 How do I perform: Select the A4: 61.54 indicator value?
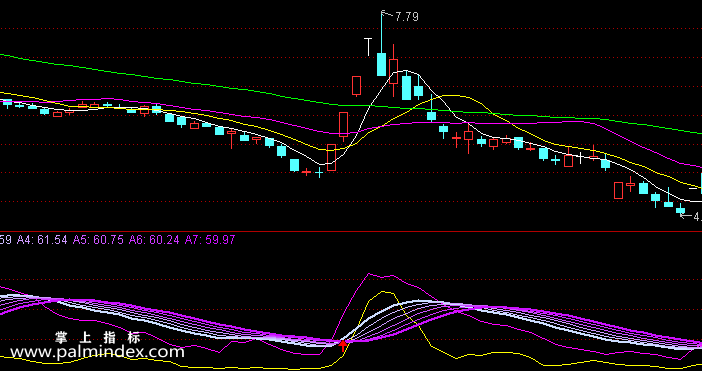pyautogui.click(x=42, y=240)
